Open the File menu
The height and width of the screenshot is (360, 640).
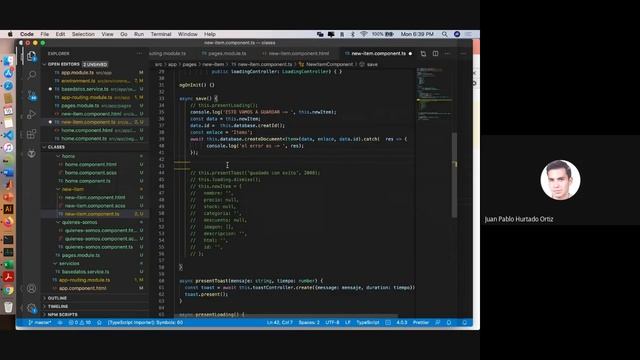(44, 34)
